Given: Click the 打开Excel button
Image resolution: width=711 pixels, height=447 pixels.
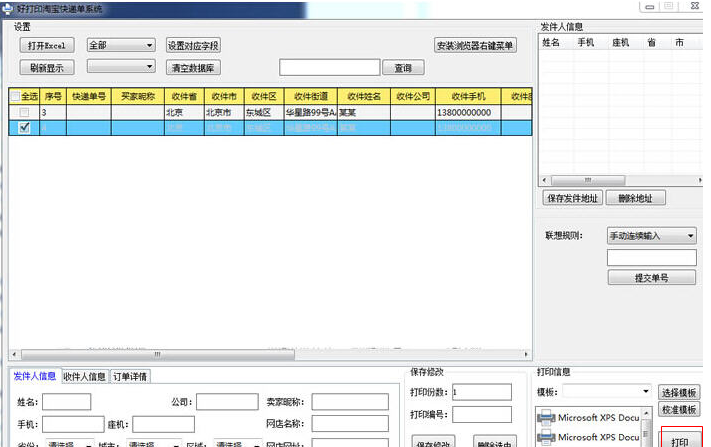Looking at the screenshot, I should point(47,46).
